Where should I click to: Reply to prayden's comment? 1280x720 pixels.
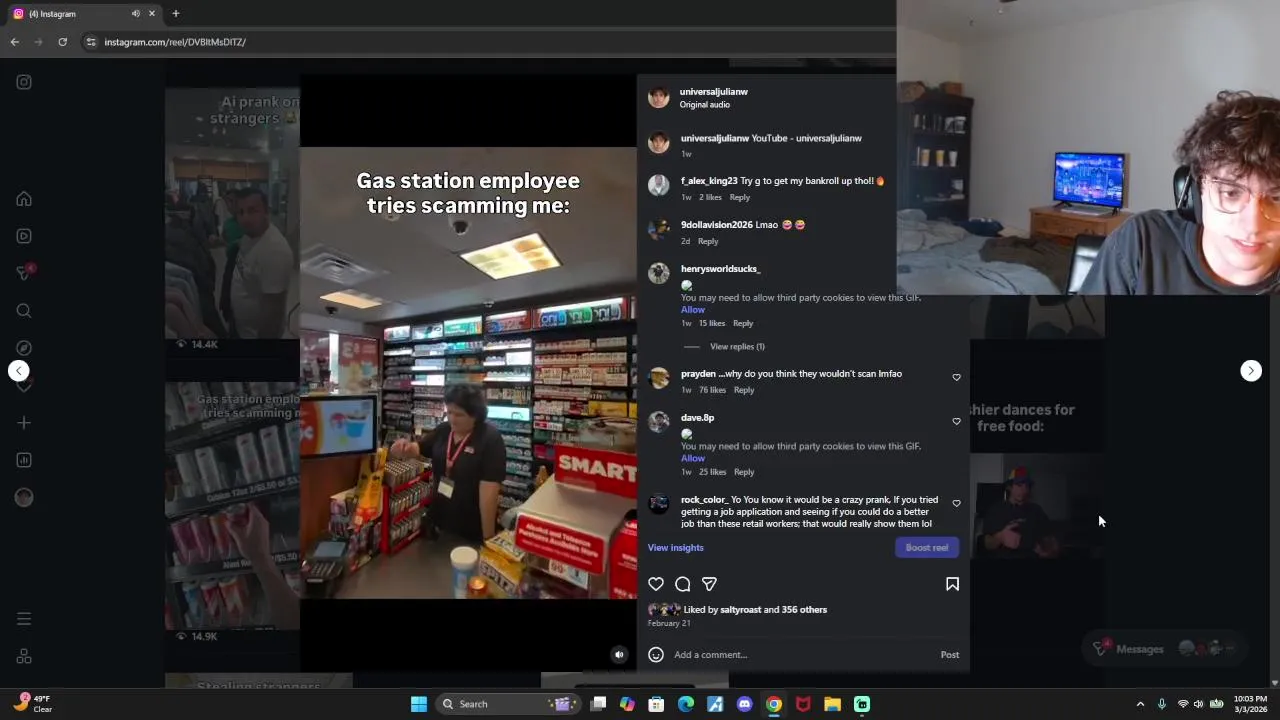[744, 390]
